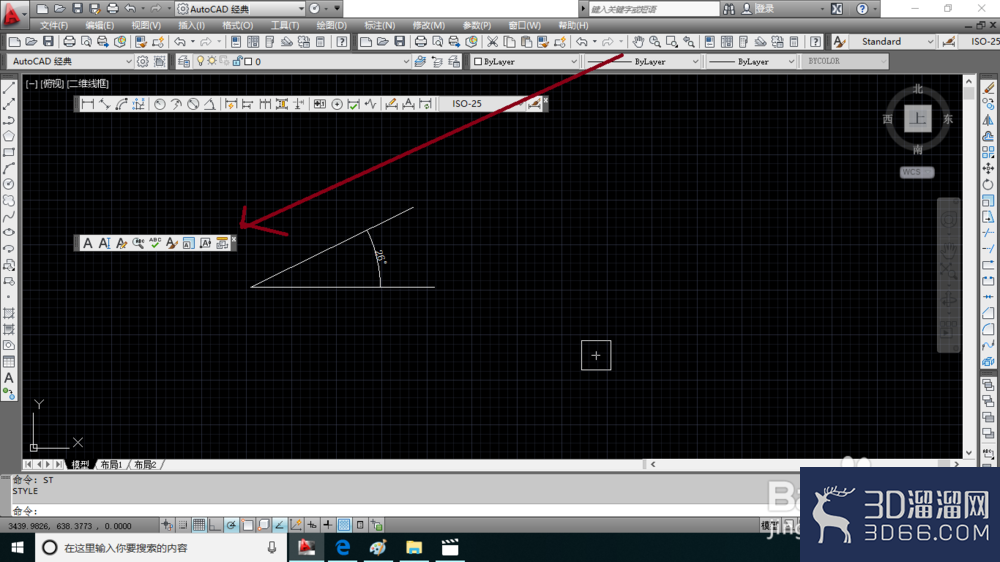Screen dimensions: 1000x562
Task: Select the Aligned dimension tool
Action: coord(105,104)
